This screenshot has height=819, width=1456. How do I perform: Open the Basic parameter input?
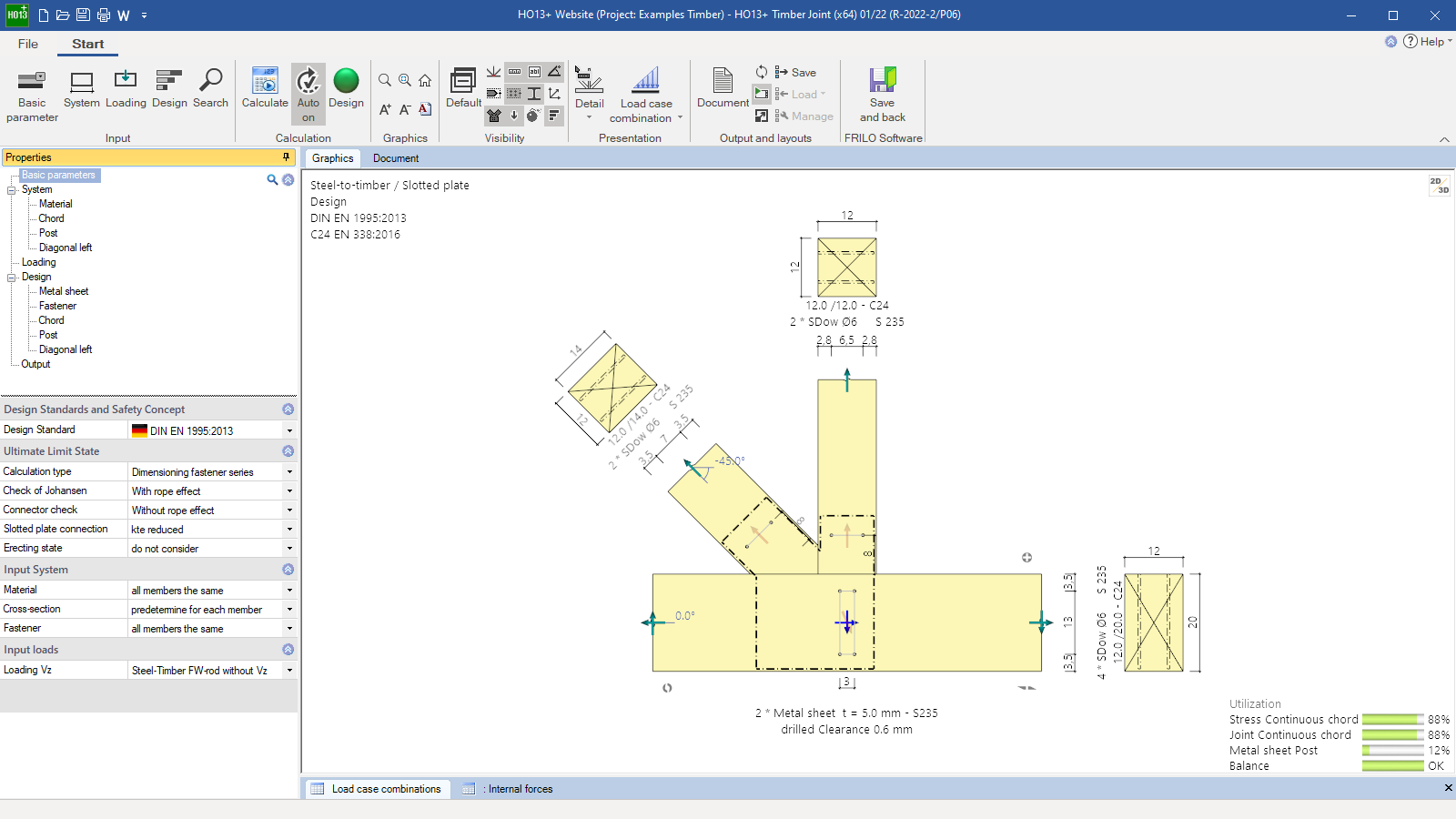32,96
